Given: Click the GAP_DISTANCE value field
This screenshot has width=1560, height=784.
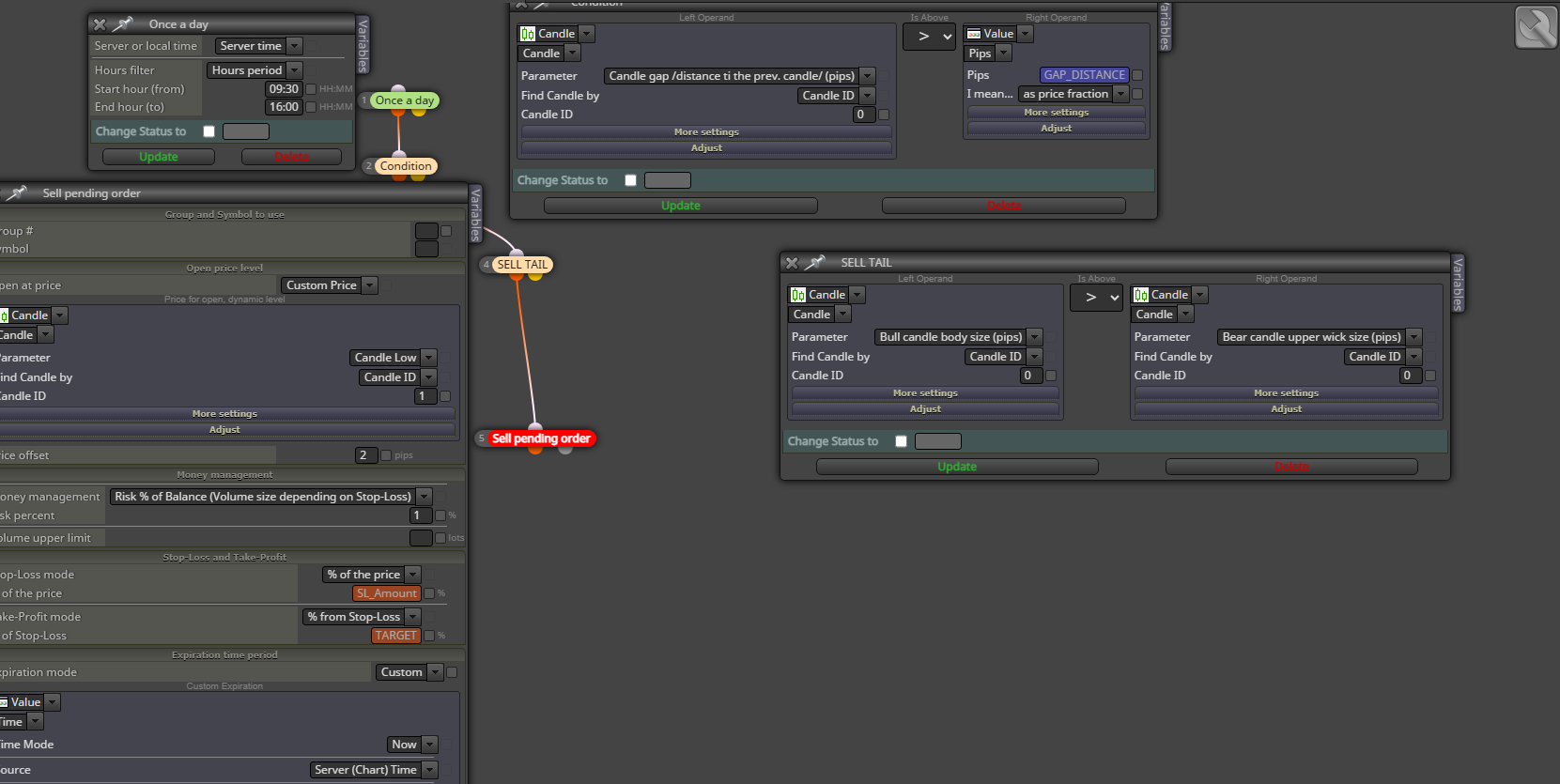Looking at the screenshot, I should [1085, 75].
